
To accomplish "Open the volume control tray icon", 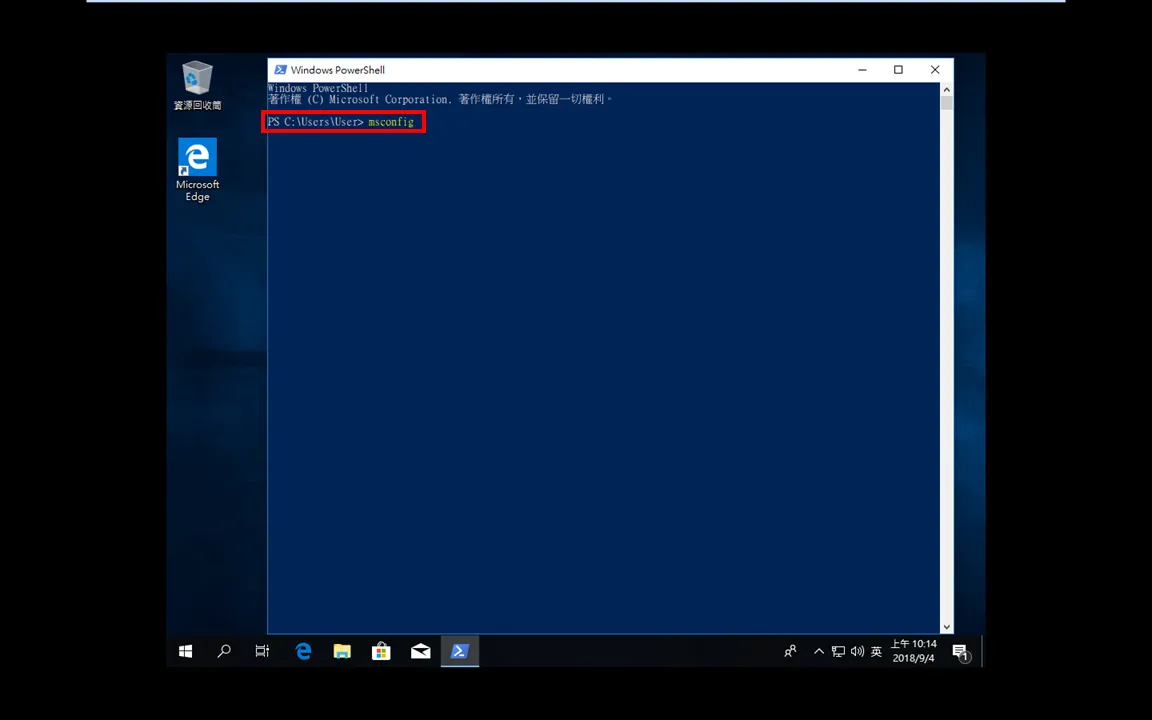I will point(857,651).
